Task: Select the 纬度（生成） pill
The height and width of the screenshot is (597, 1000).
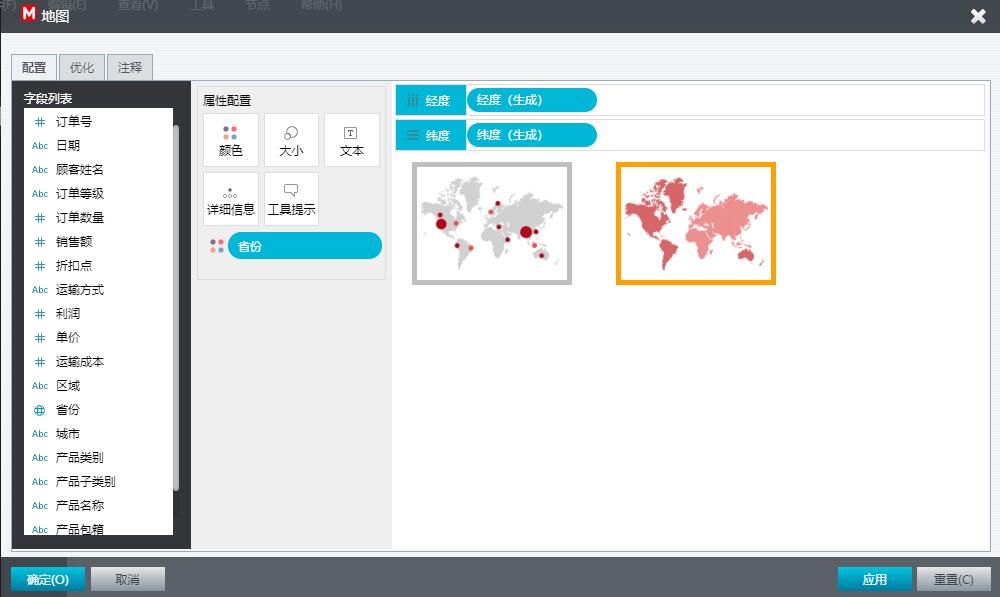Action: coord(531,135)
